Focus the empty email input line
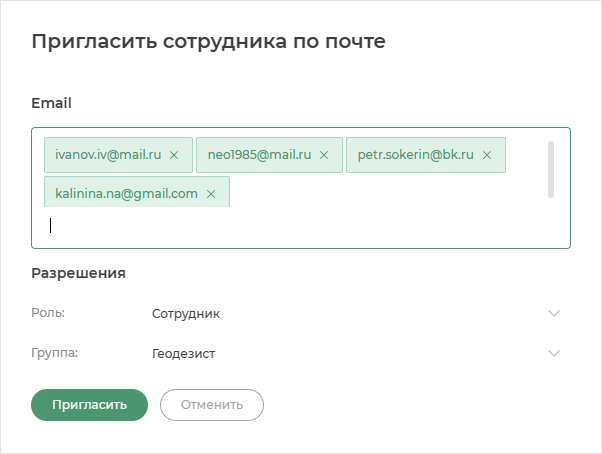Image resolution: width=602 pixels, height=454 pixels. click(x=296, y=226)
